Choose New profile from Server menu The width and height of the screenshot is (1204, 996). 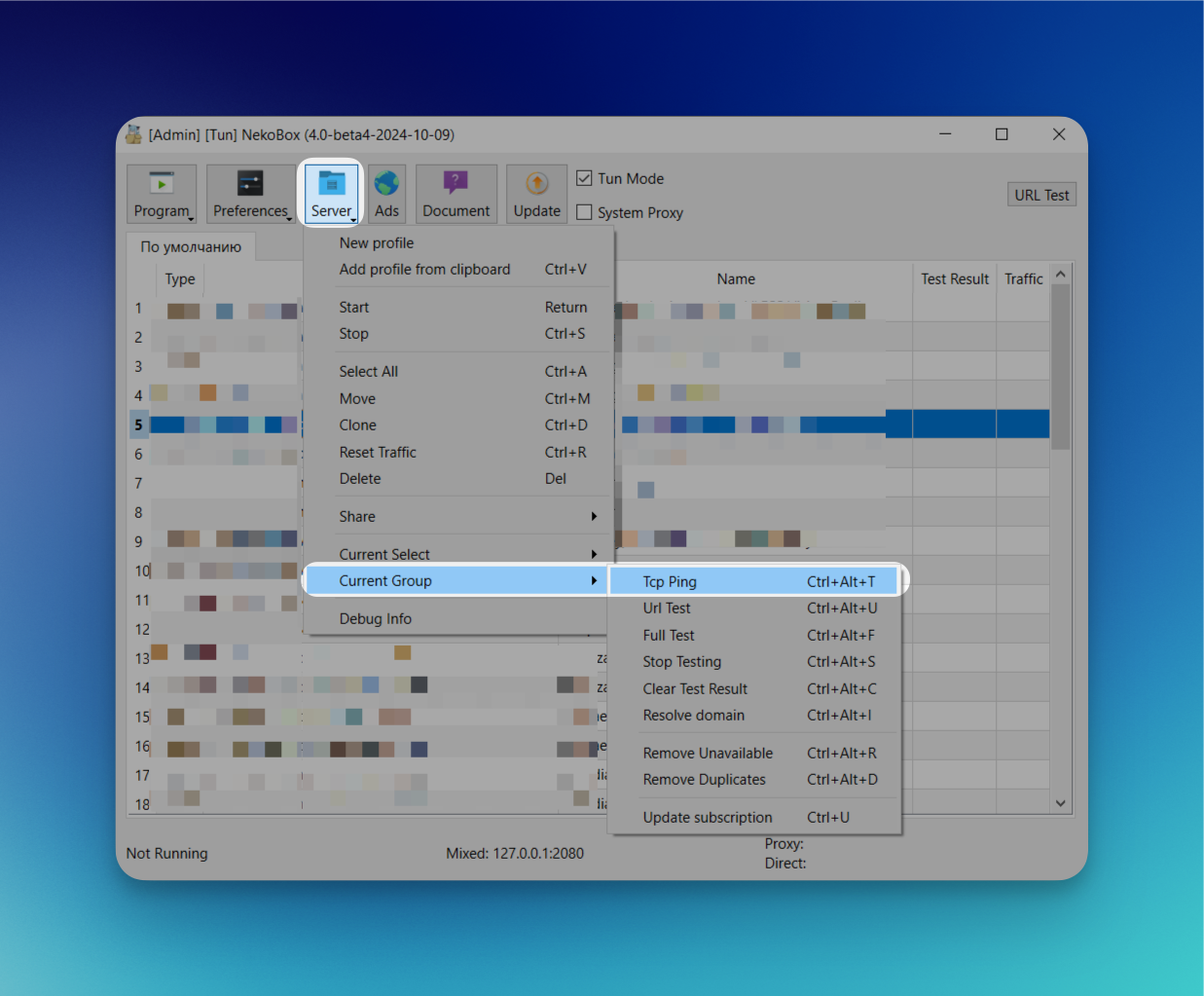[458, 242]
